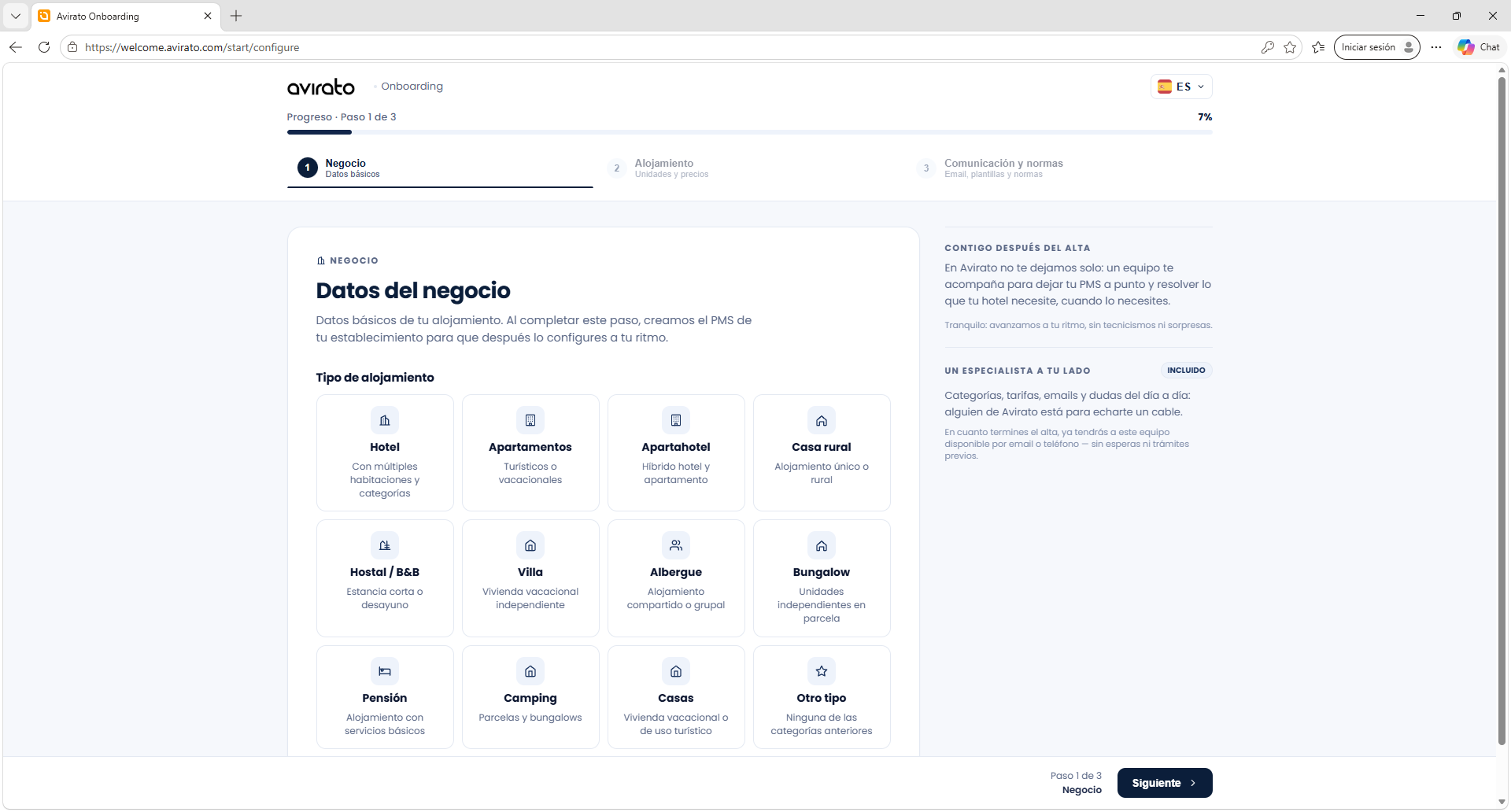
Task: Open browser settings and more menu
Action: click(1436, 47)
